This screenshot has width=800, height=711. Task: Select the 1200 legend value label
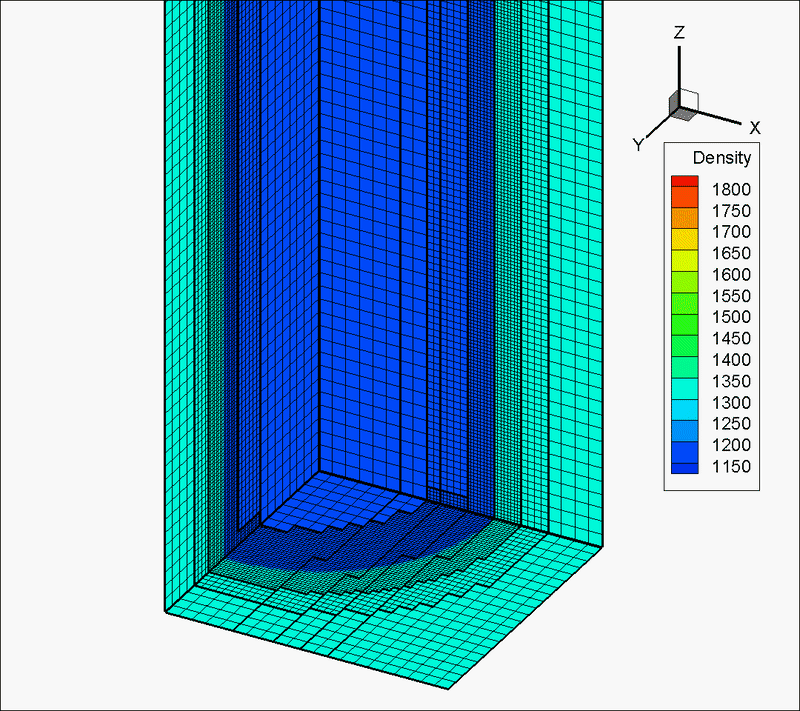tap(731, 445)
